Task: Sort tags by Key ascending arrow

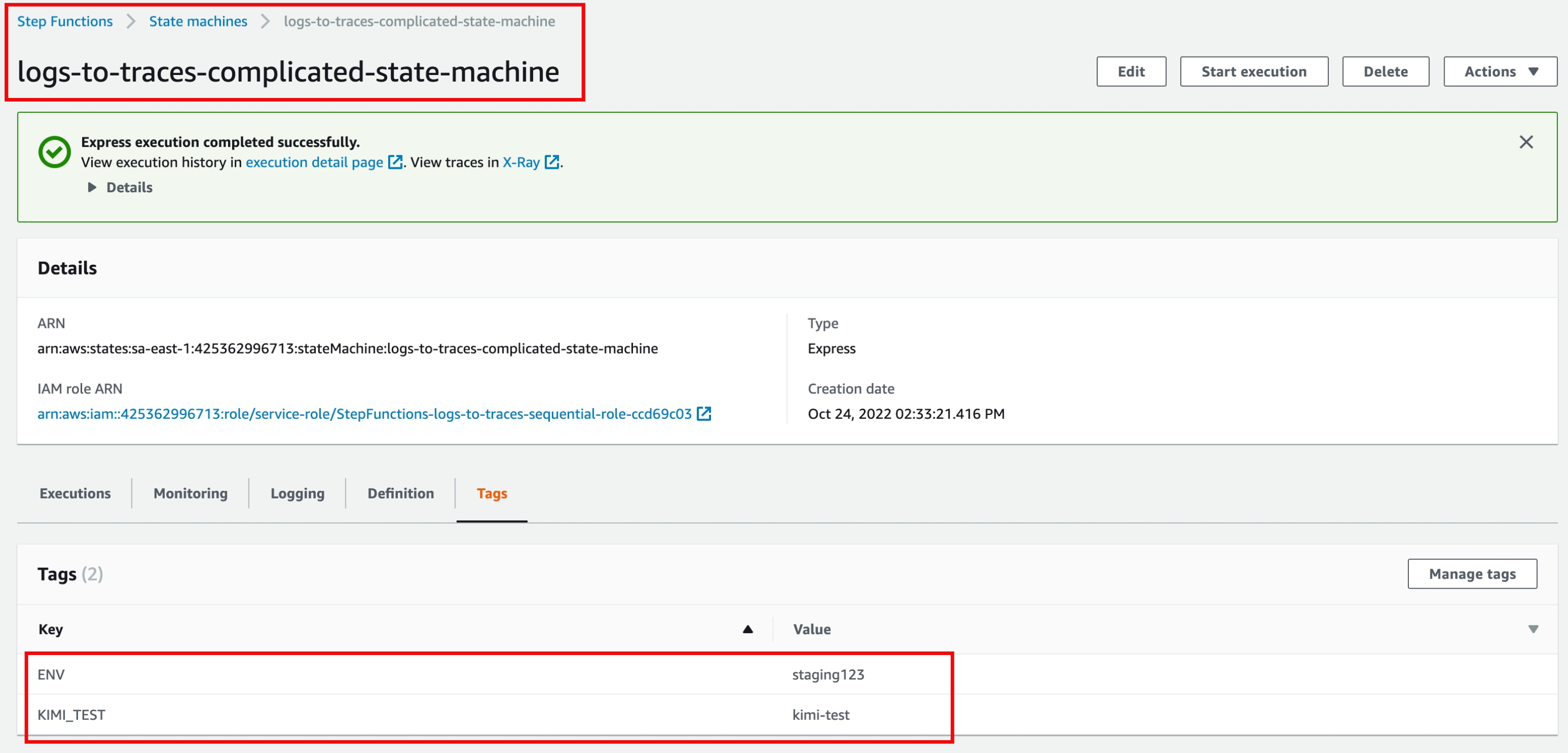Action: click(x=747, y=629)
